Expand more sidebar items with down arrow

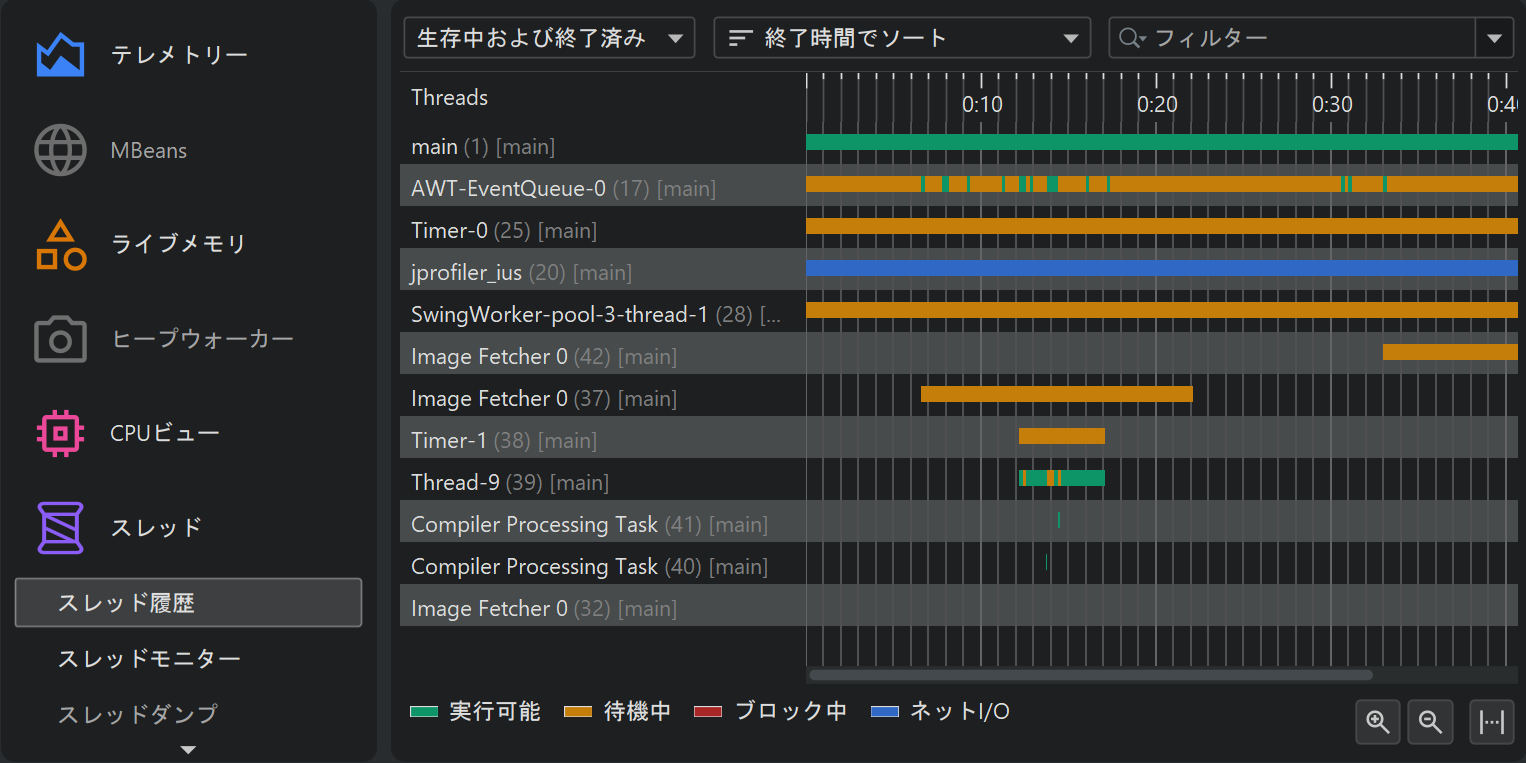click(188, 749)
